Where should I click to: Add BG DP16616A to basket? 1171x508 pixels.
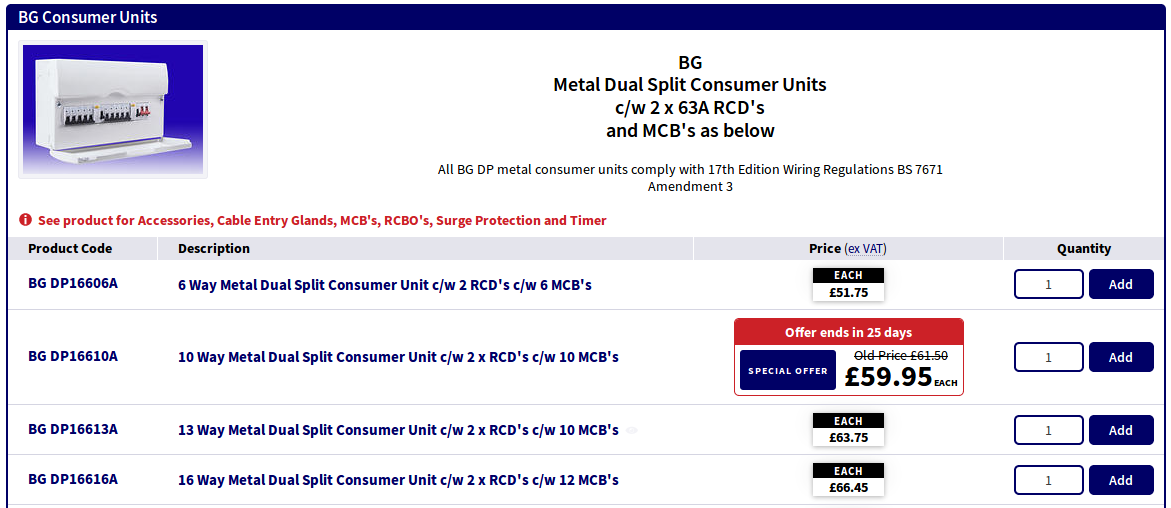pos(1121,480)
